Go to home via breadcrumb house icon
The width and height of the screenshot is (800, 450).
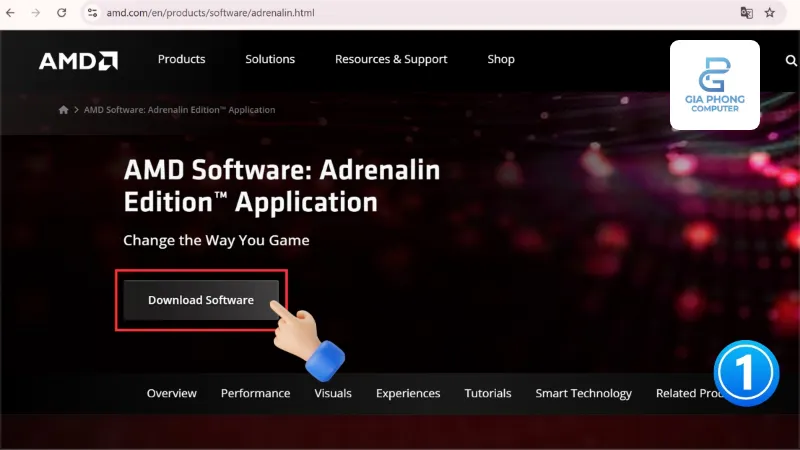[63, 110]
